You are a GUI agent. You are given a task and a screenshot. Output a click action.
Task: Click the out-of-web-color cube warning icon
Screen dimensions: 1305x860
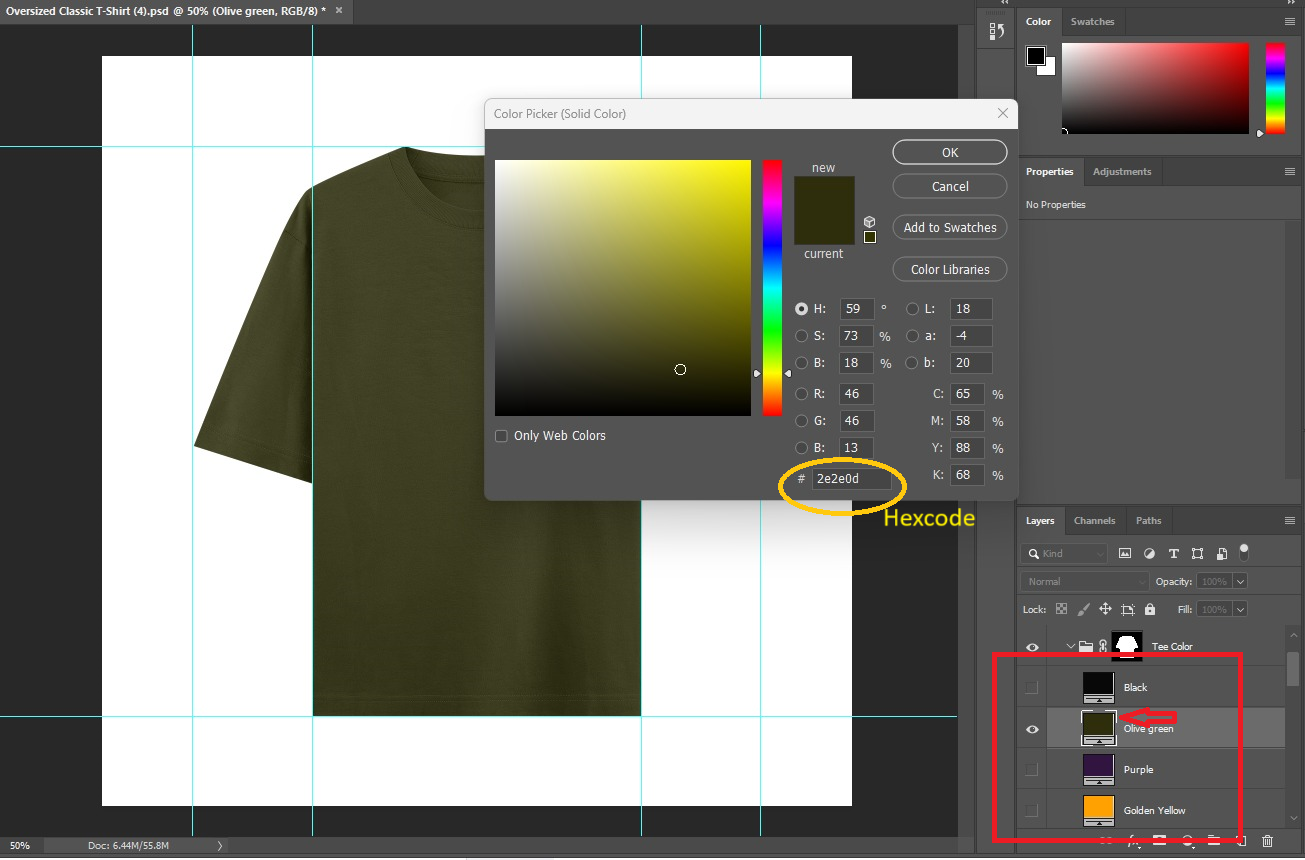pos(869,222)
